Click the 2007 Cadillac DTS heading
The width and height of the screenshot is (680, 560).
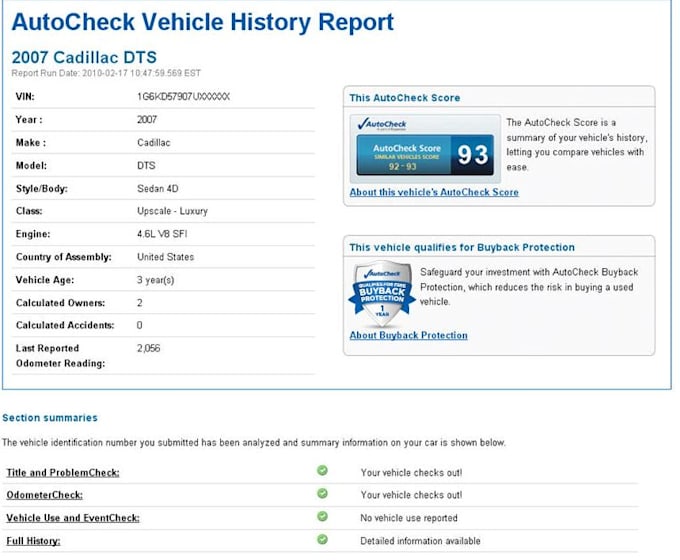(84, 57)
